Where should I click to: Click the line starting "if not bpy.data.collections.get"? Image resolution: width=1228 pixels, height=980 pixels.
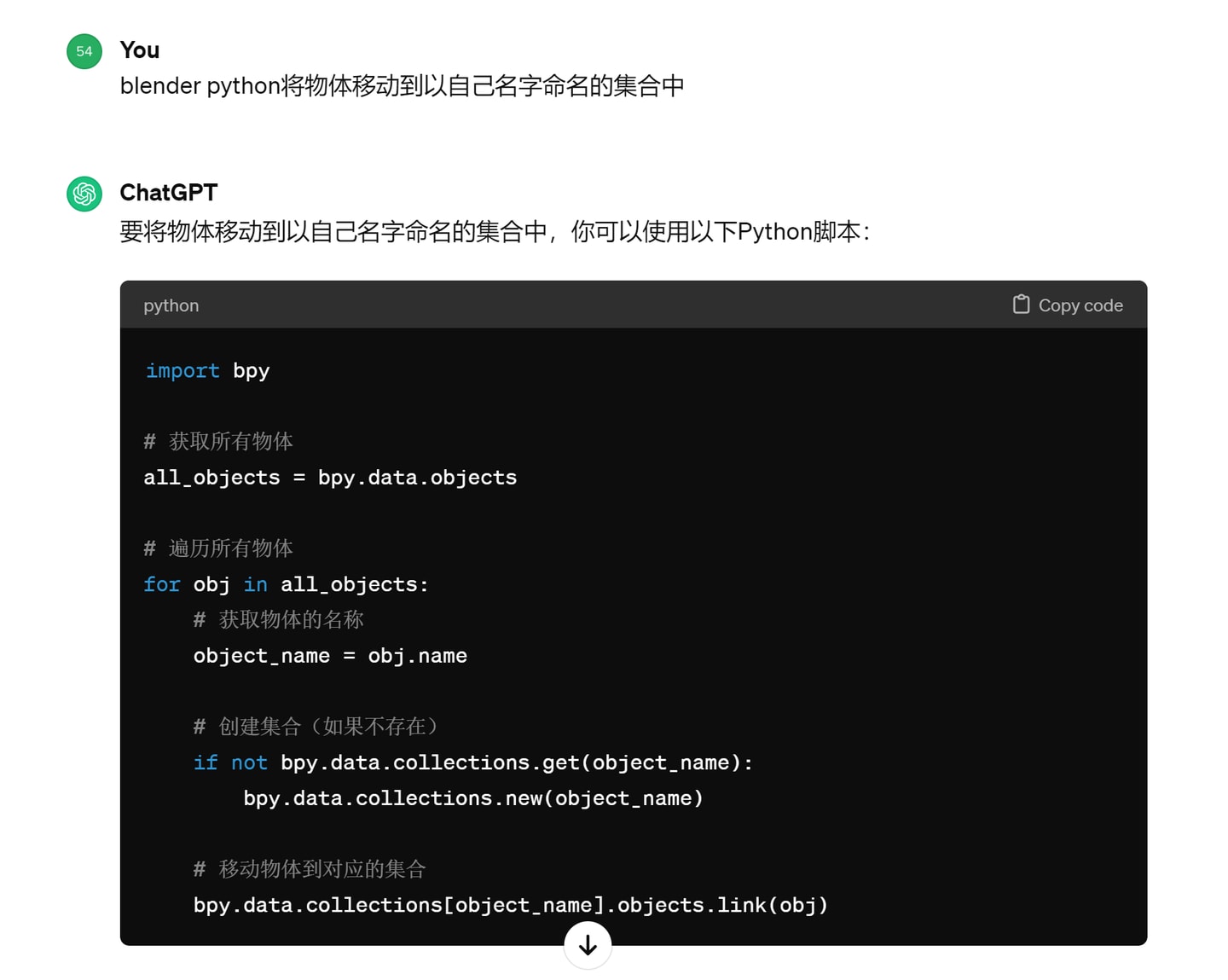point(473,763)
